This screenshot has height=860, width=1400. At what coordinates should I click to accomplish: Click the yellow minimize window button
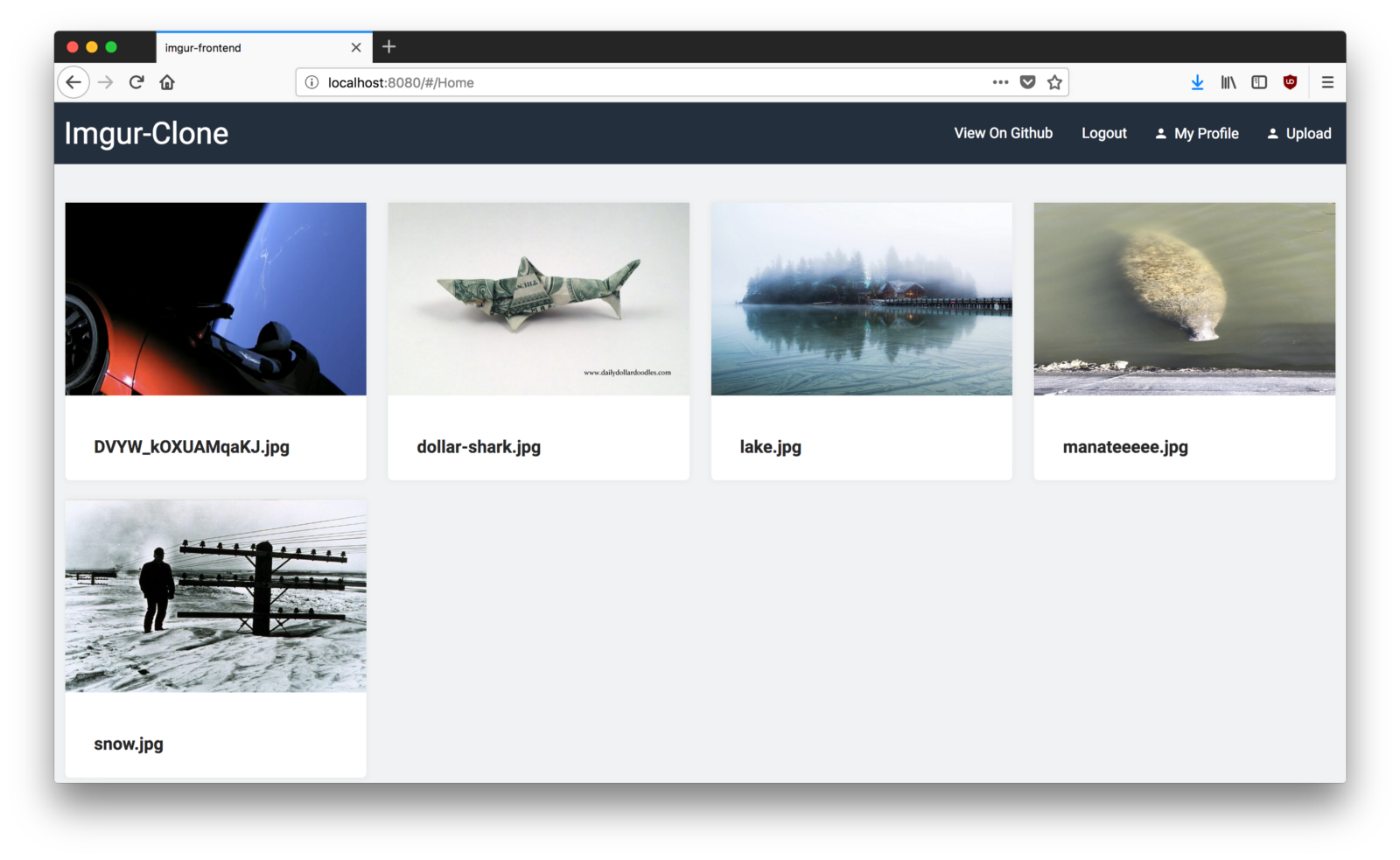point(92,47)
